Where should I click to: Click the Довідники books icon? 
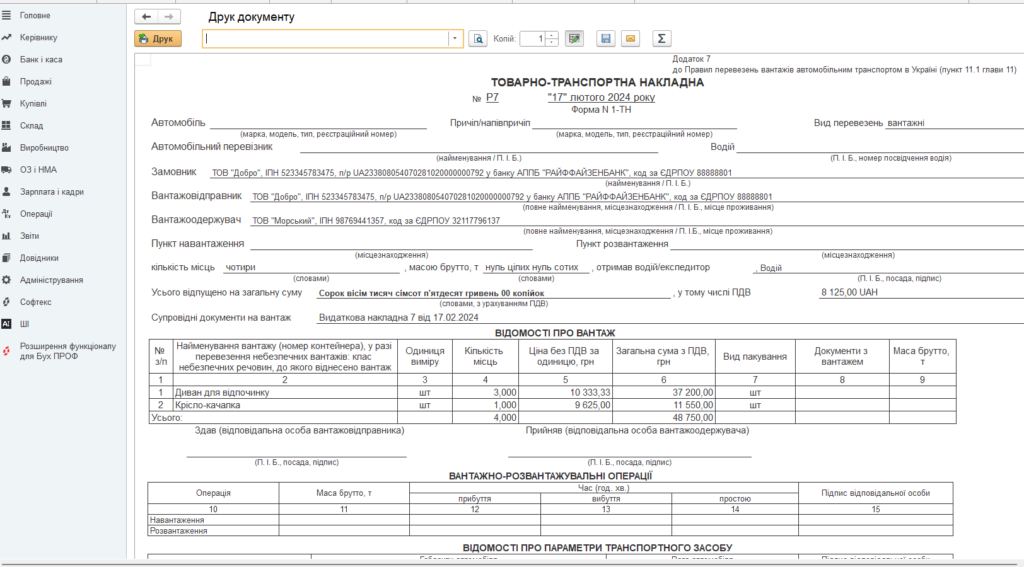tap(7, 258)
